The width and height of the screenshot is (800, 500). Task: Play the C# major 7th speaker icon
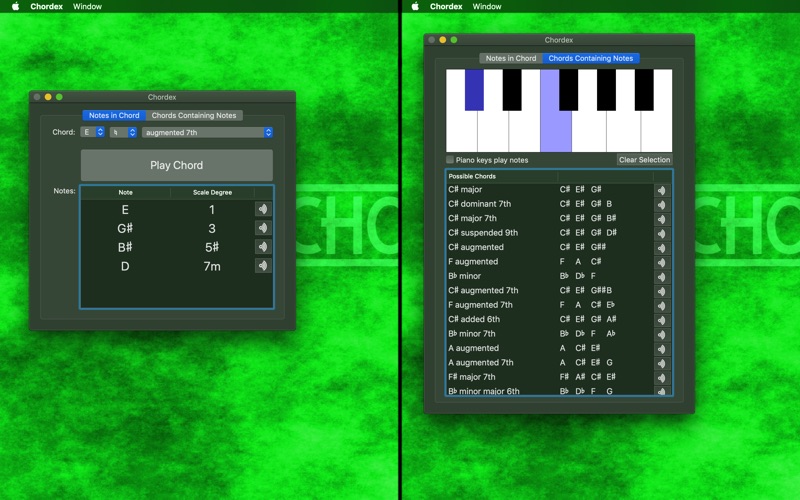(662, 219)
